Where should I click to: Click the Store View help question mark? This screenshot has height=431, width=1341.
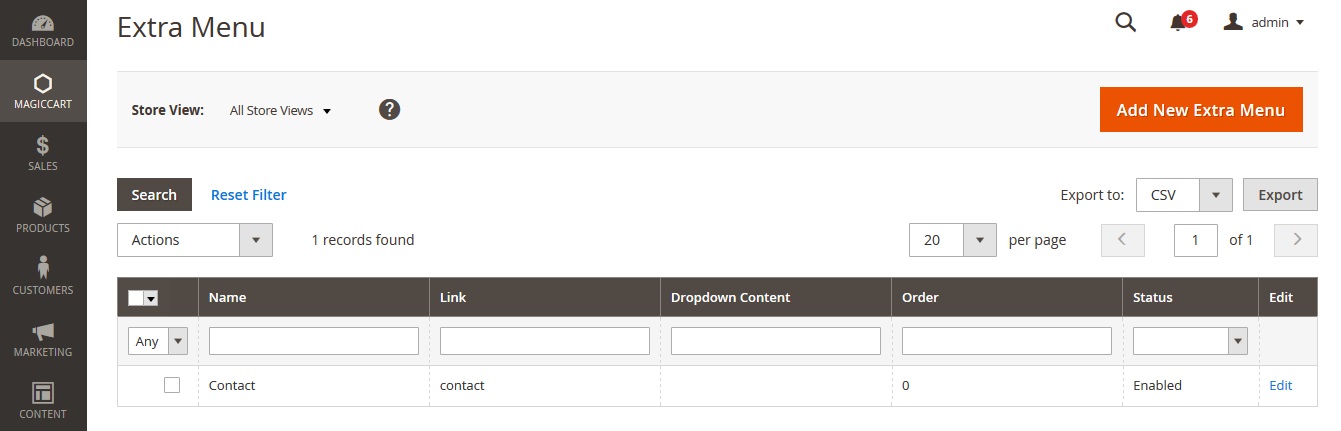coord(390,110)
